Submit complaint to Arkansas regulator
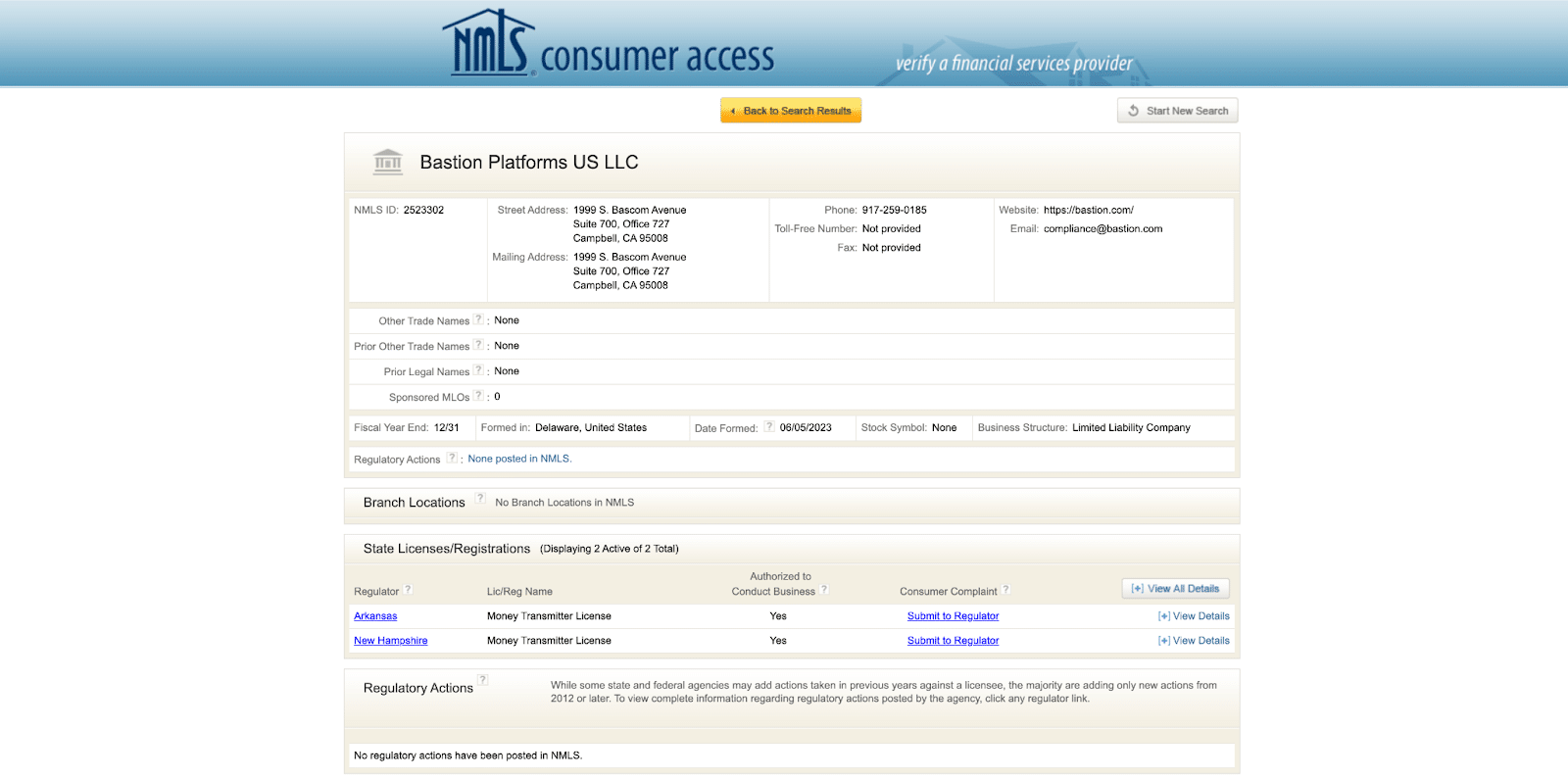 pyautogui.click(x=953, y=616)
